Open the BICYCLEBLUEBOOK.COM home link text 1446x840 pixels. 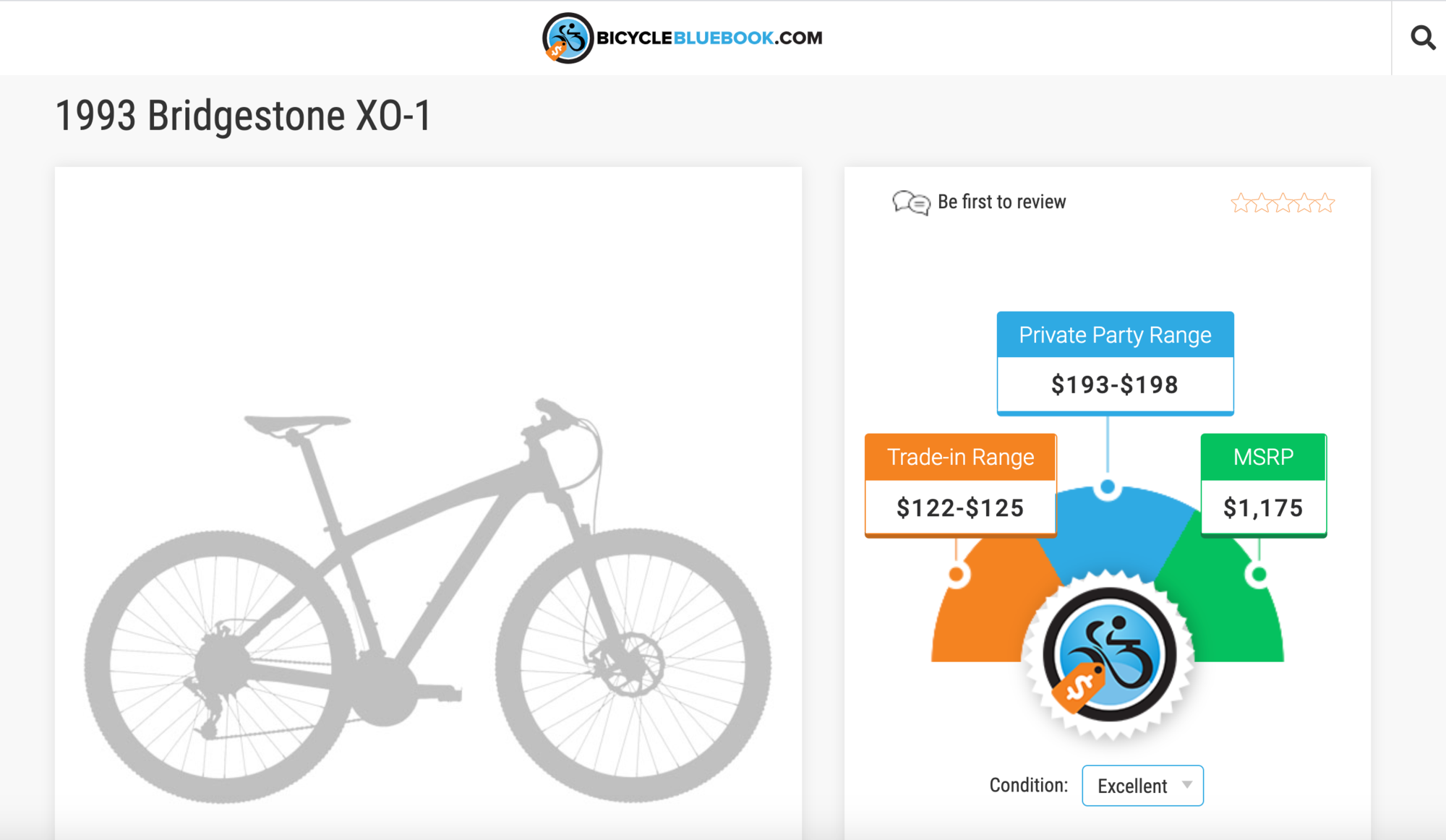click(709, 38)
